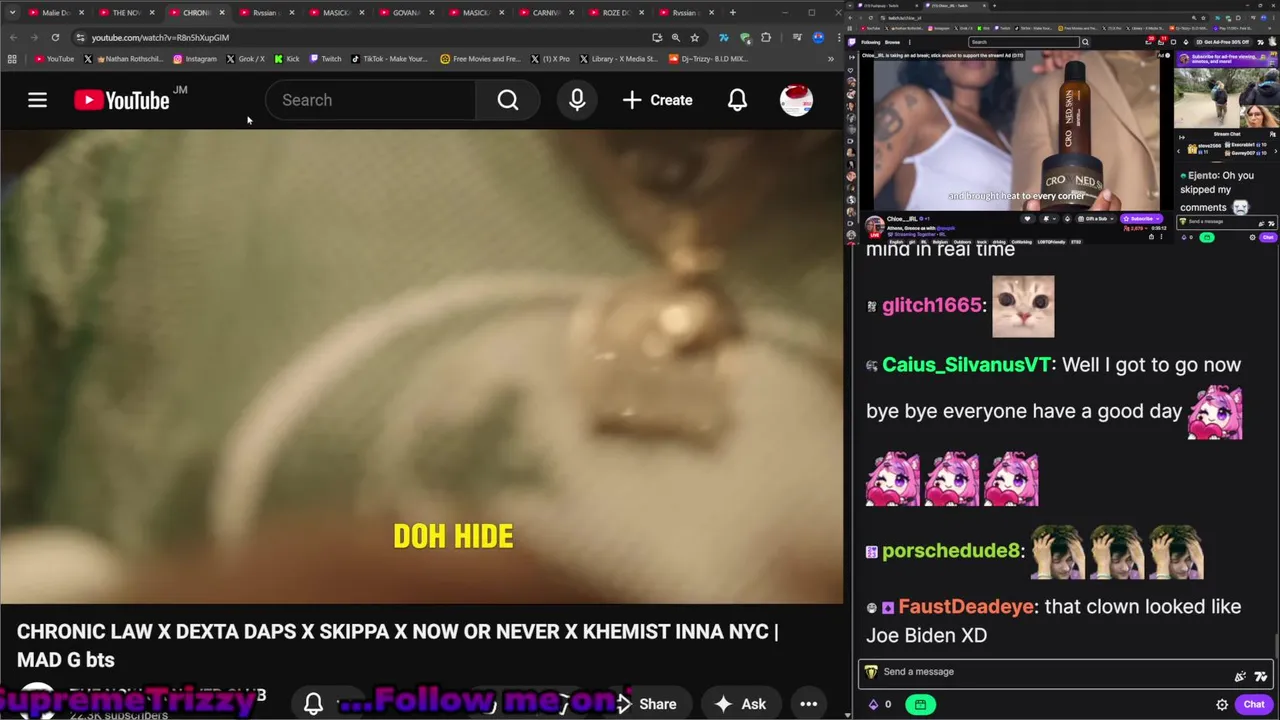
Task: Open YouTube notifications bell
Action: click(737, 100)
